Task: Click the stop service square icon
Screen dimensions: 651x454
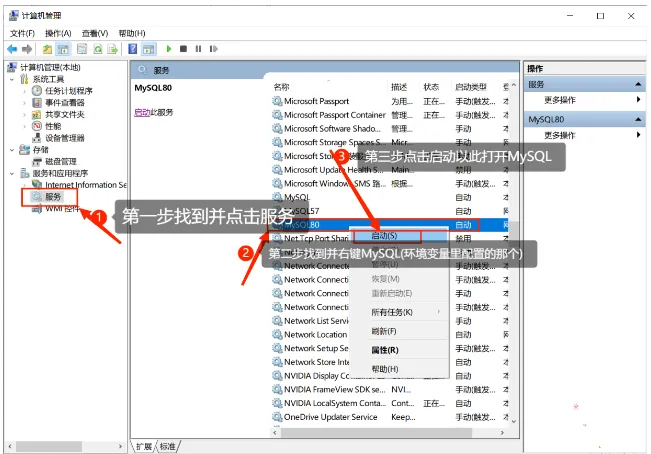Action: coord(183,49)
